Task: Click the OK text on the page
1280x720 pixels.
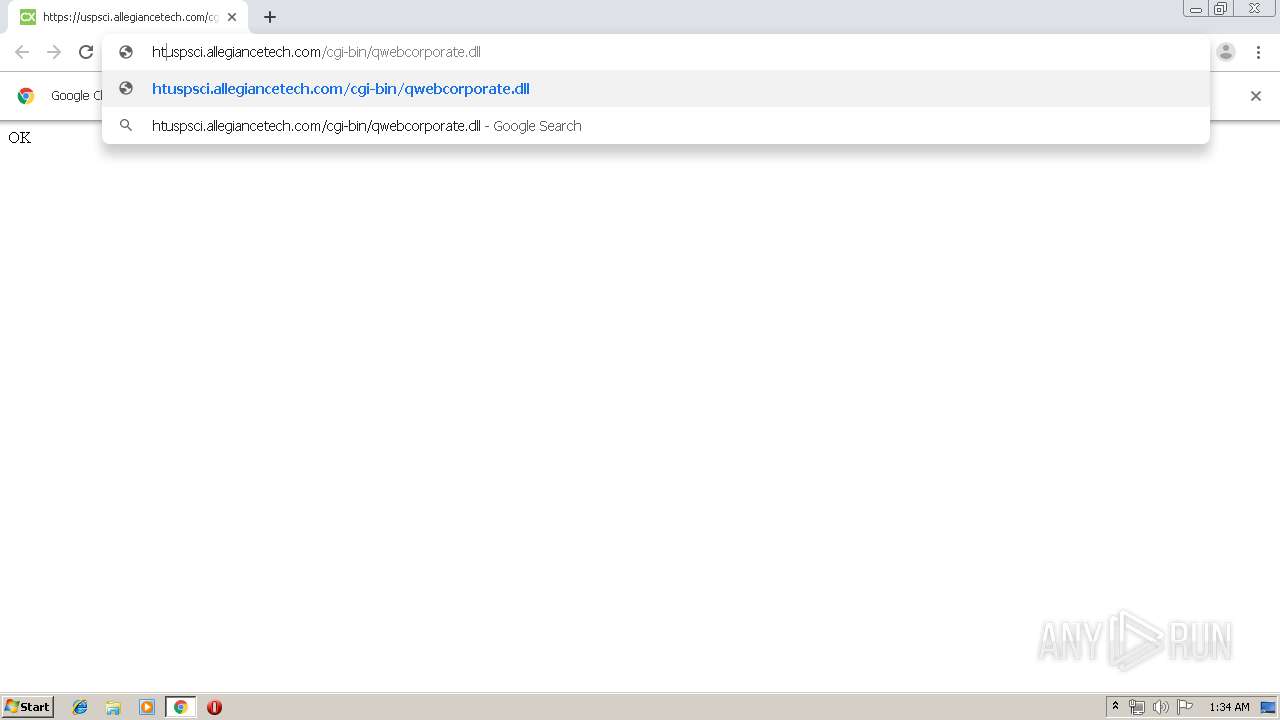Action: [19, 137]
